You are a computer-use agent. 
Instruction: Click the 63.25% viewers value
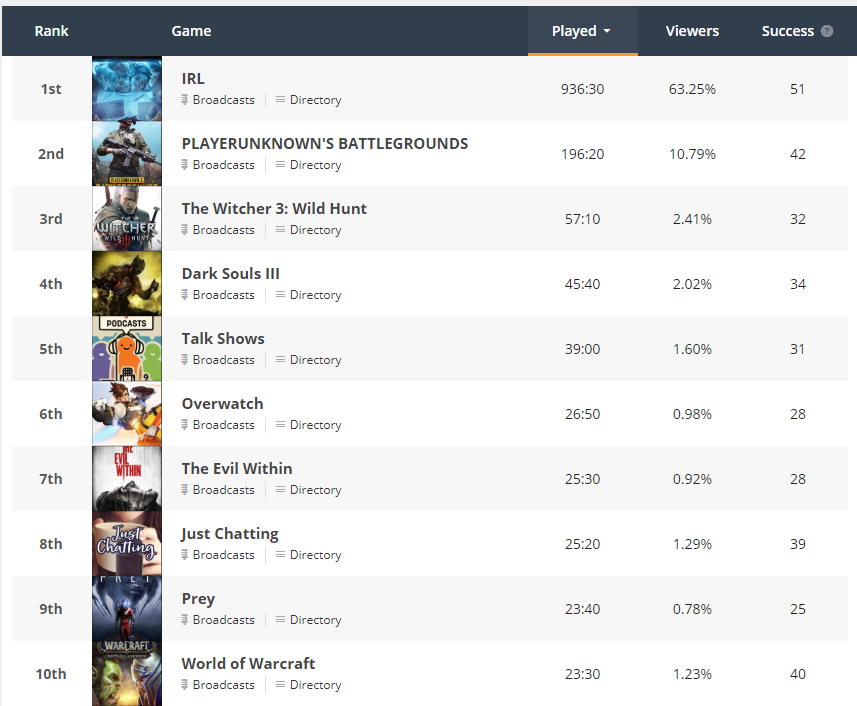click(x=692, y=89)
